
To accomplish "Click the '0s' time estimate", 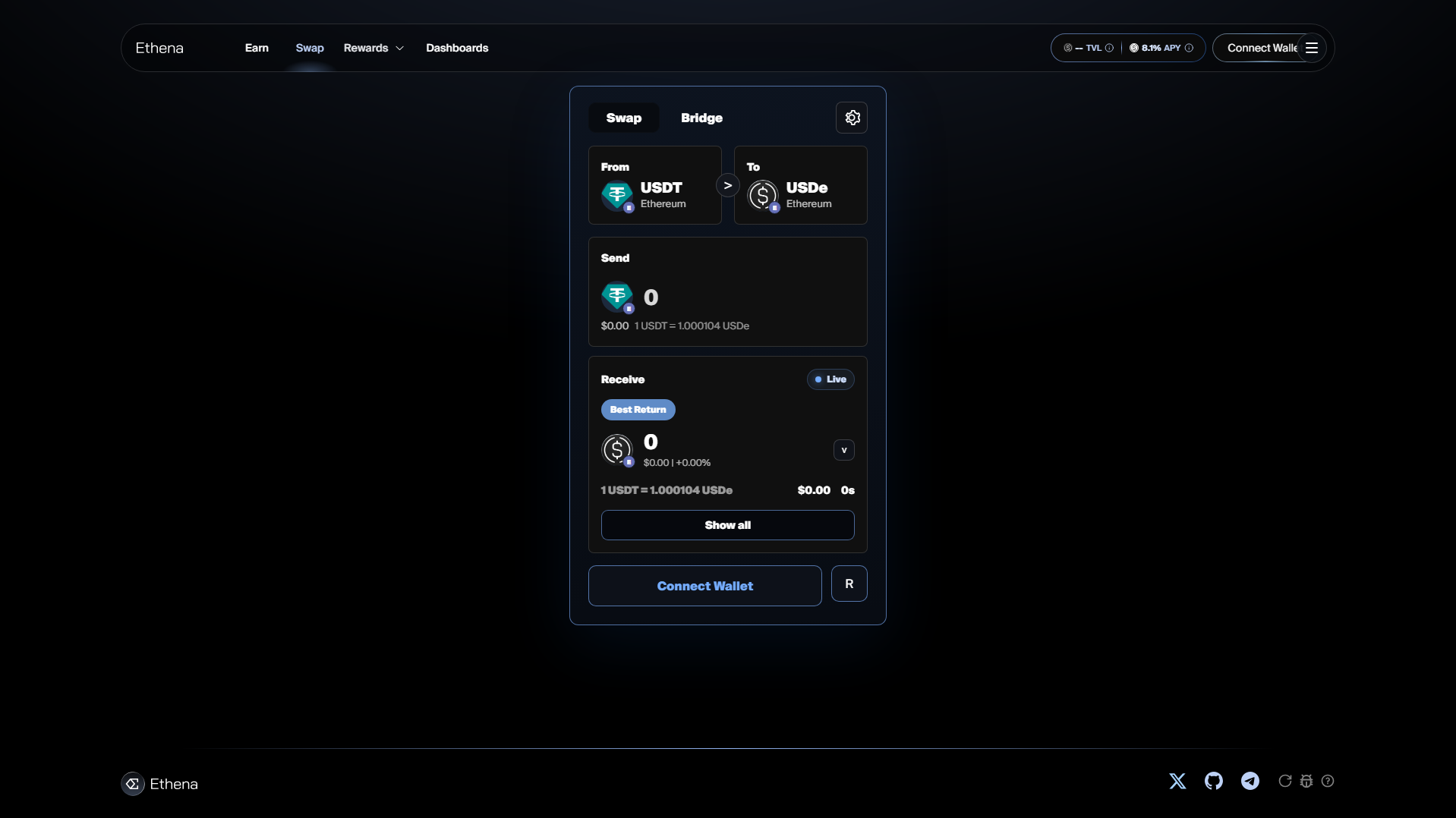I will (847, 490).
